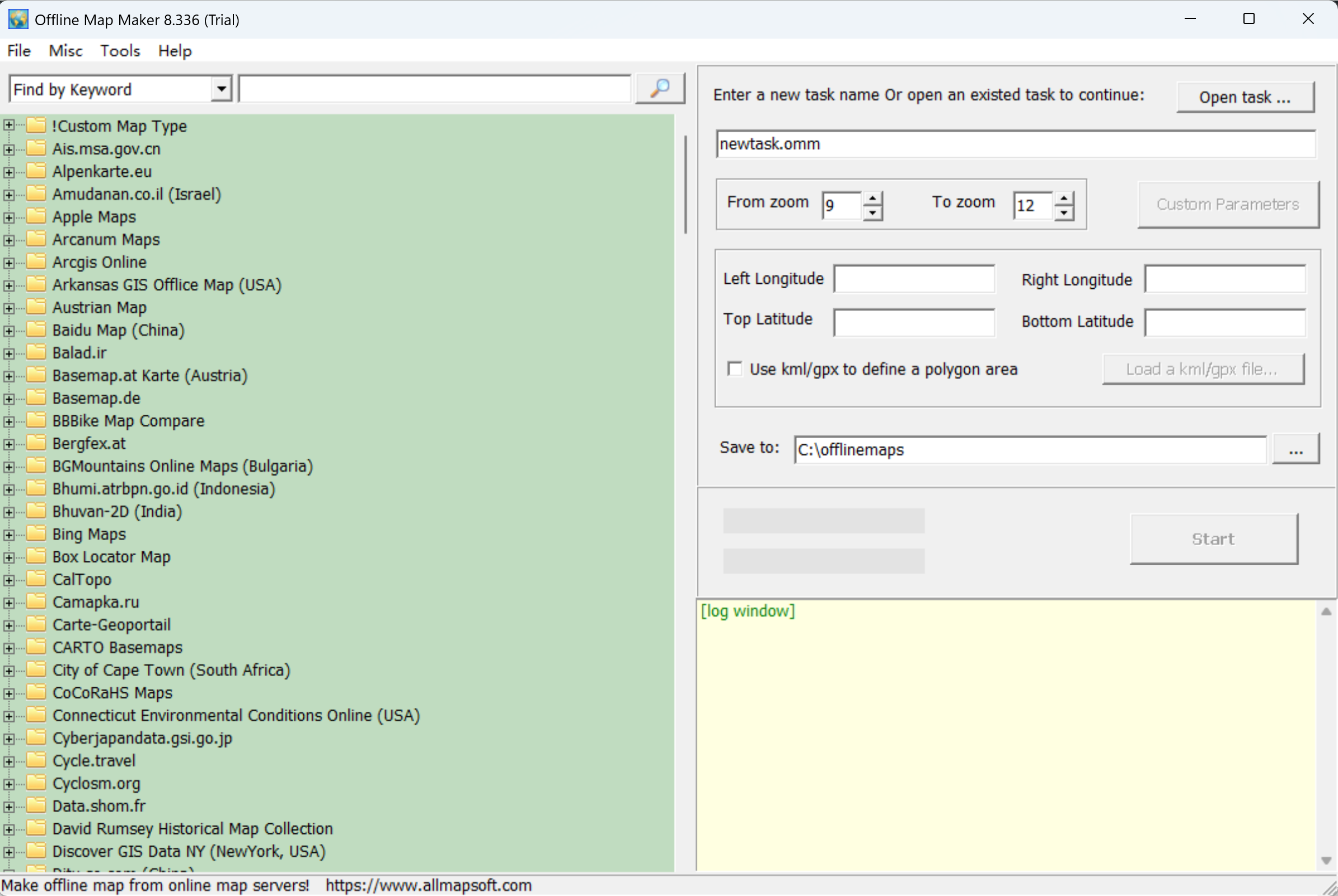The width and height of the screenshot is (1338, 896).
Task: Expand the City of Cape Town node
Action: click(x=8, y=671)
